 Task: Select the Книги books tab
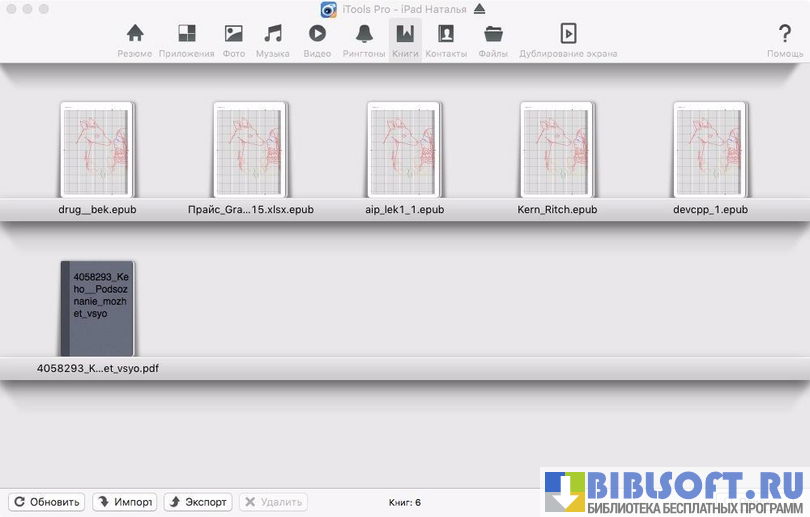click(405, 40)
